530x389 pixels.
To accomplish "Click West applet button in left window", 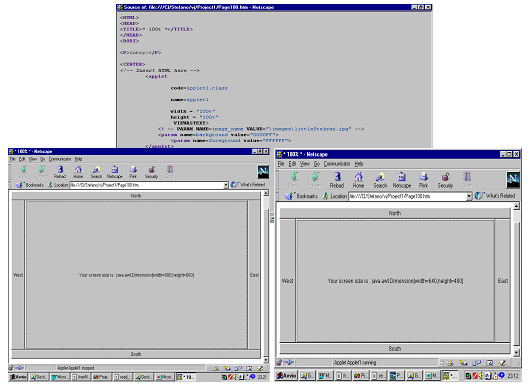I will [x=18, y=275].
